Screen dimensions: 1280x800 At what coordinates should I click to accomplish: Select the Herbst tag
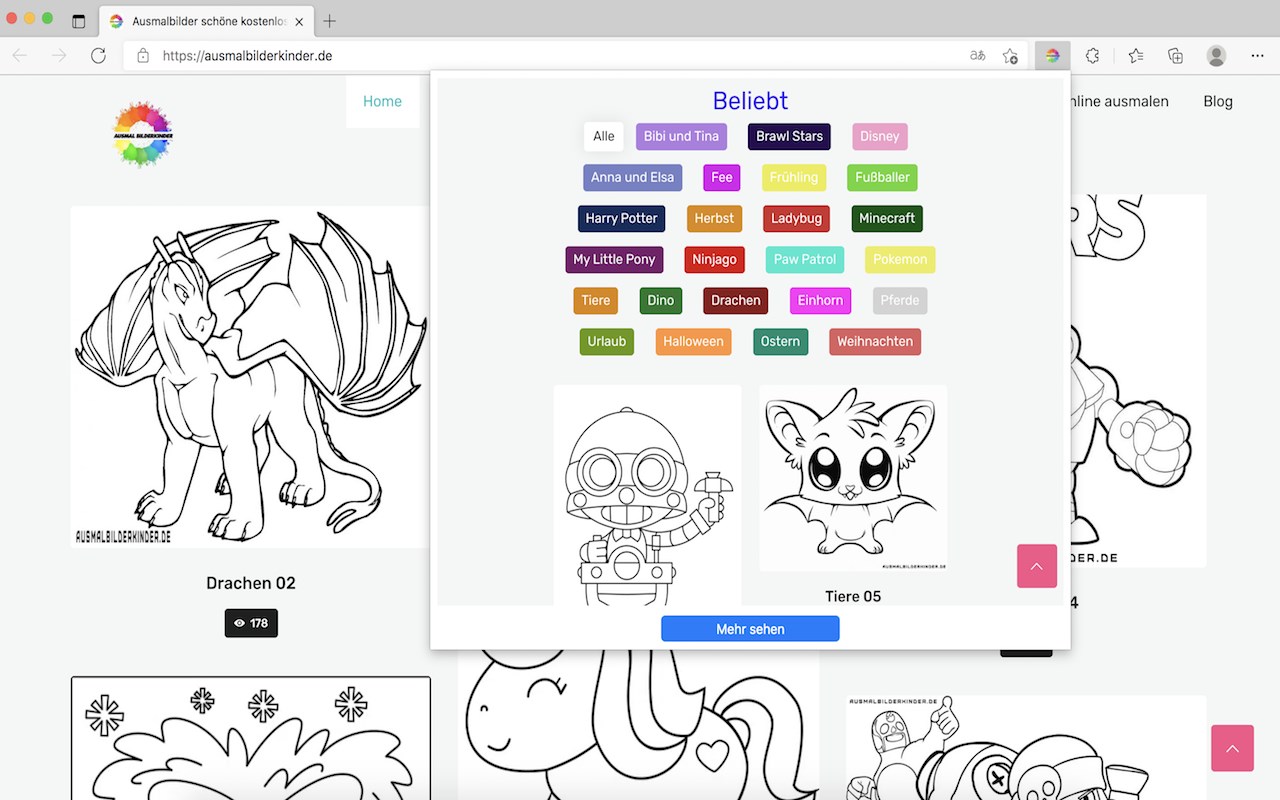714,218
